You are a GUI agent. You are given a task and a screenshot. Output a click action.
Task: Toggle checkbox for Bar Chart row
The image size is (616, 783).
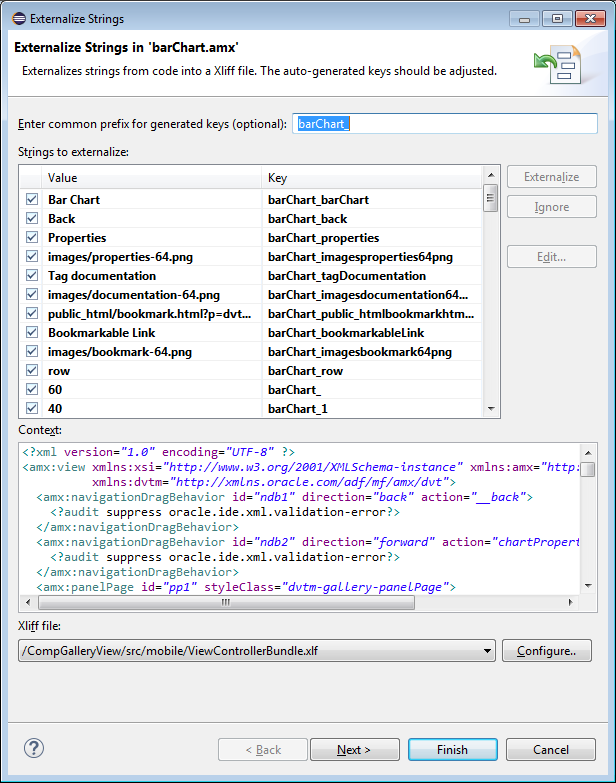click(32, 199)
